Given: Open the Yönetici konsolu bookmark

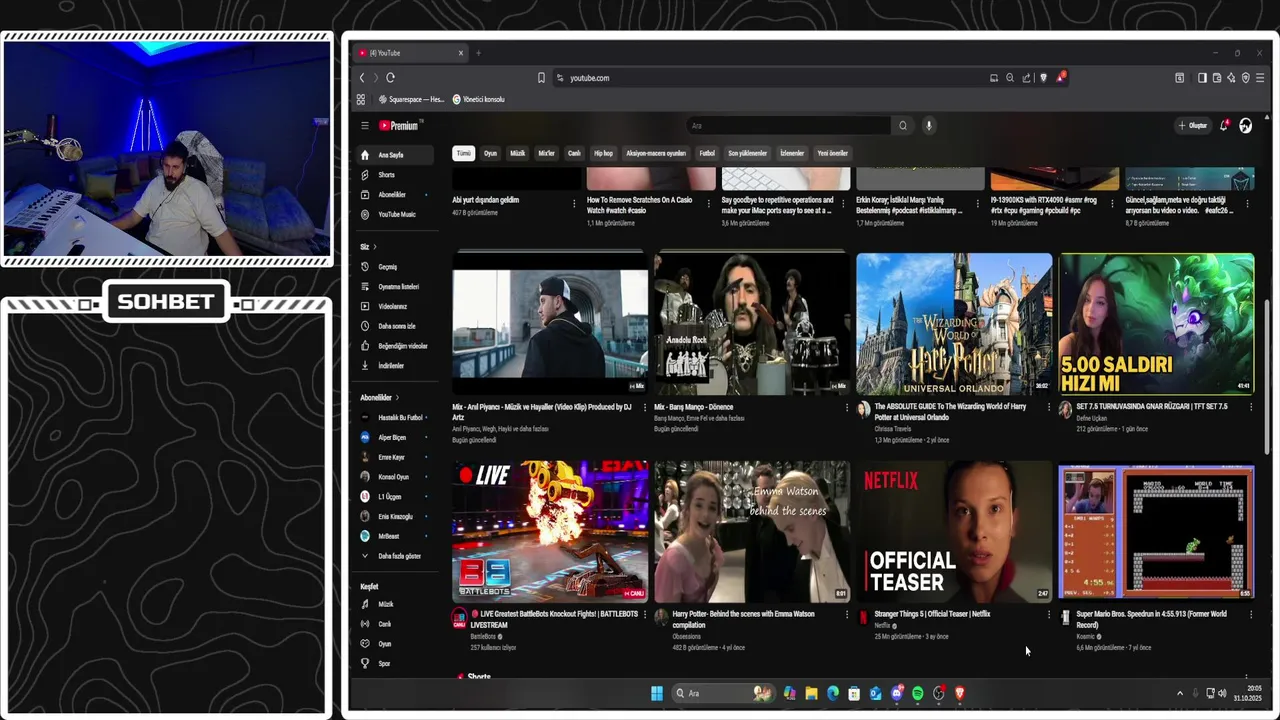Looking at the screenshot, I should pos(479,99).
